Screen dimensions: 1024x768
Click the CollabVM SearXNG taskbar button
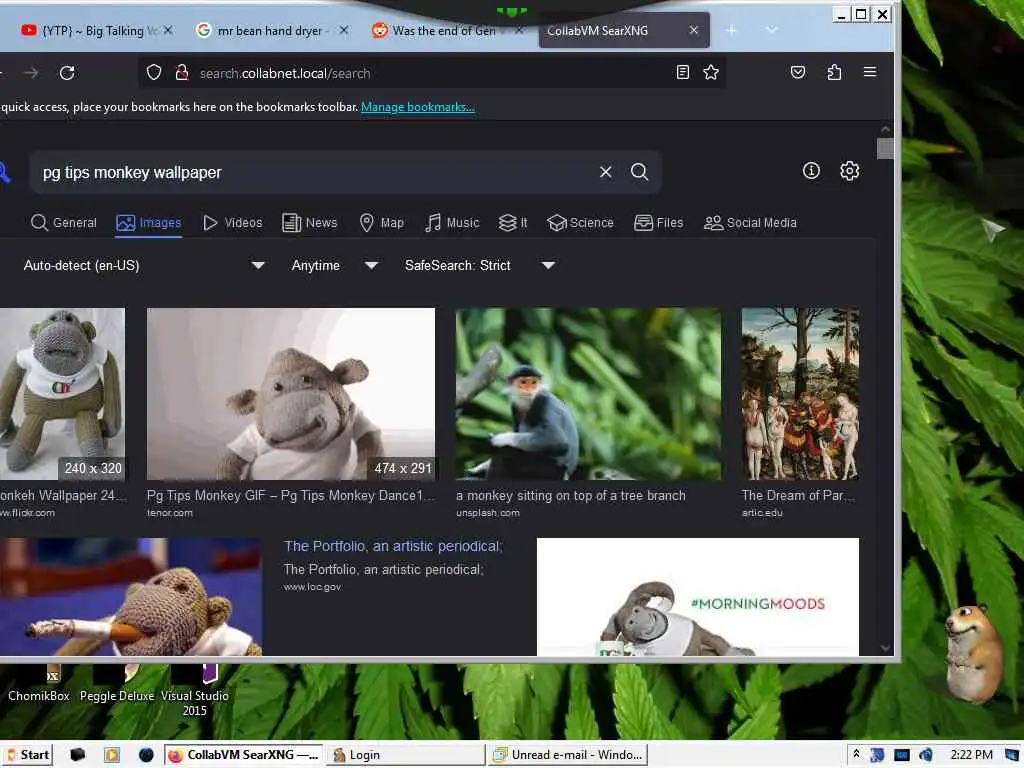(x=243, y=755)
